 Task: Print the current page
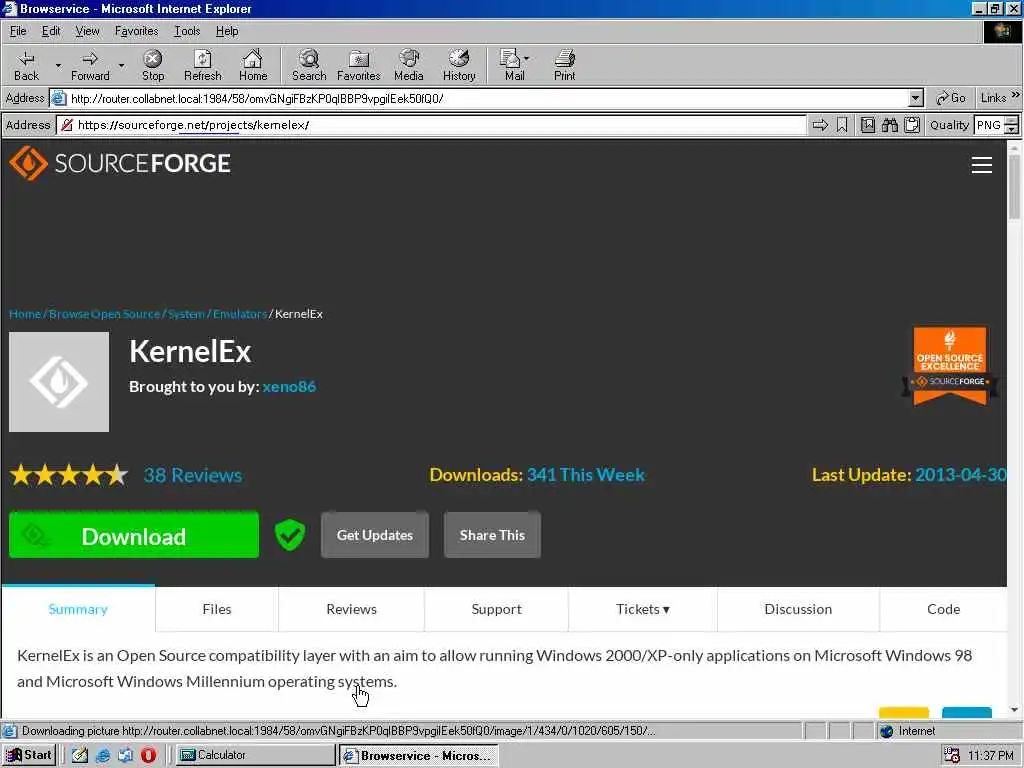[x=565, y=65]
